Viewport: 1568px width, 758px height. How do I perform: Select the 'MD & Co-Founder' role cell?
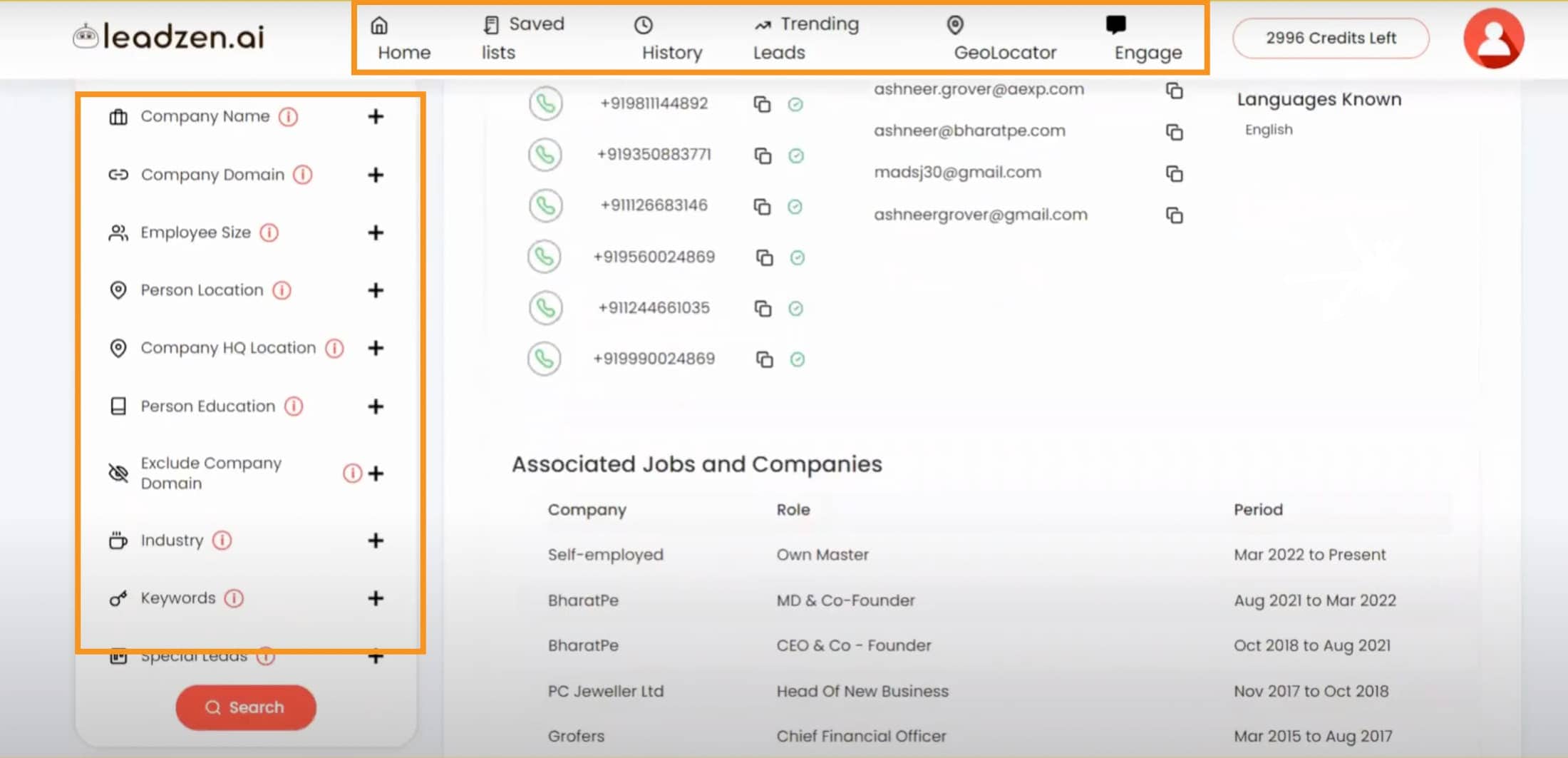pos(845,600)
